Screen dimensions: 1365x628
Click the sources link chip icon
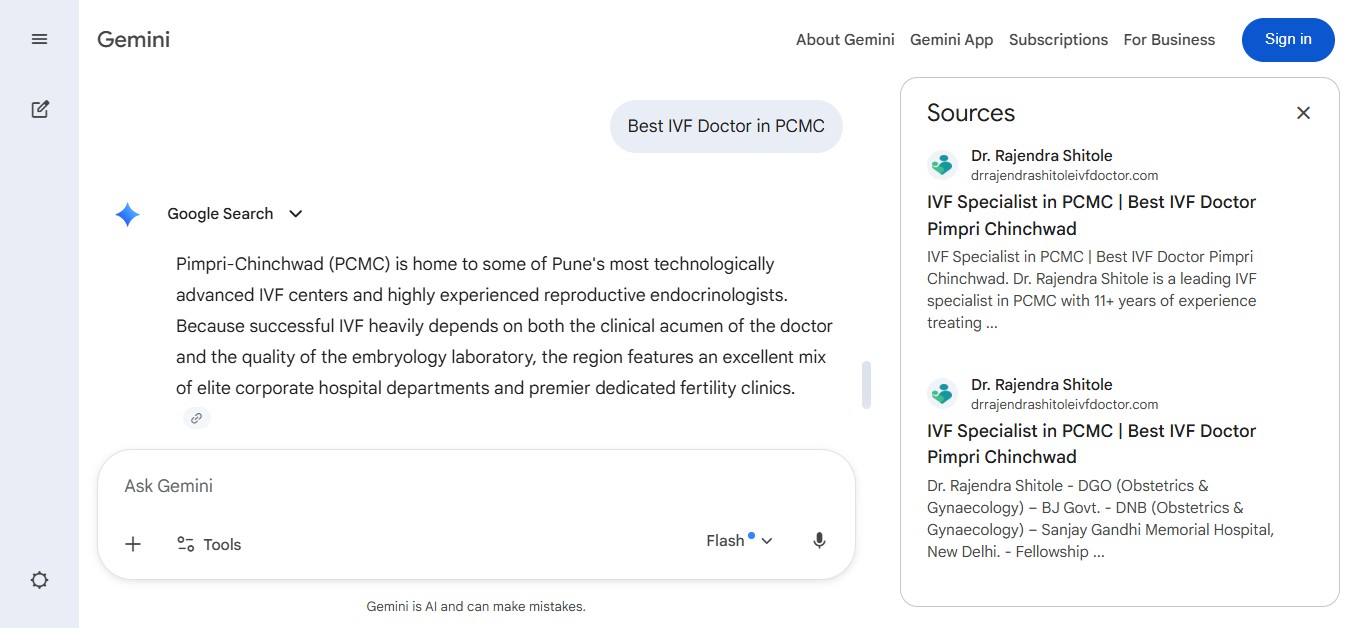(197, 418)
